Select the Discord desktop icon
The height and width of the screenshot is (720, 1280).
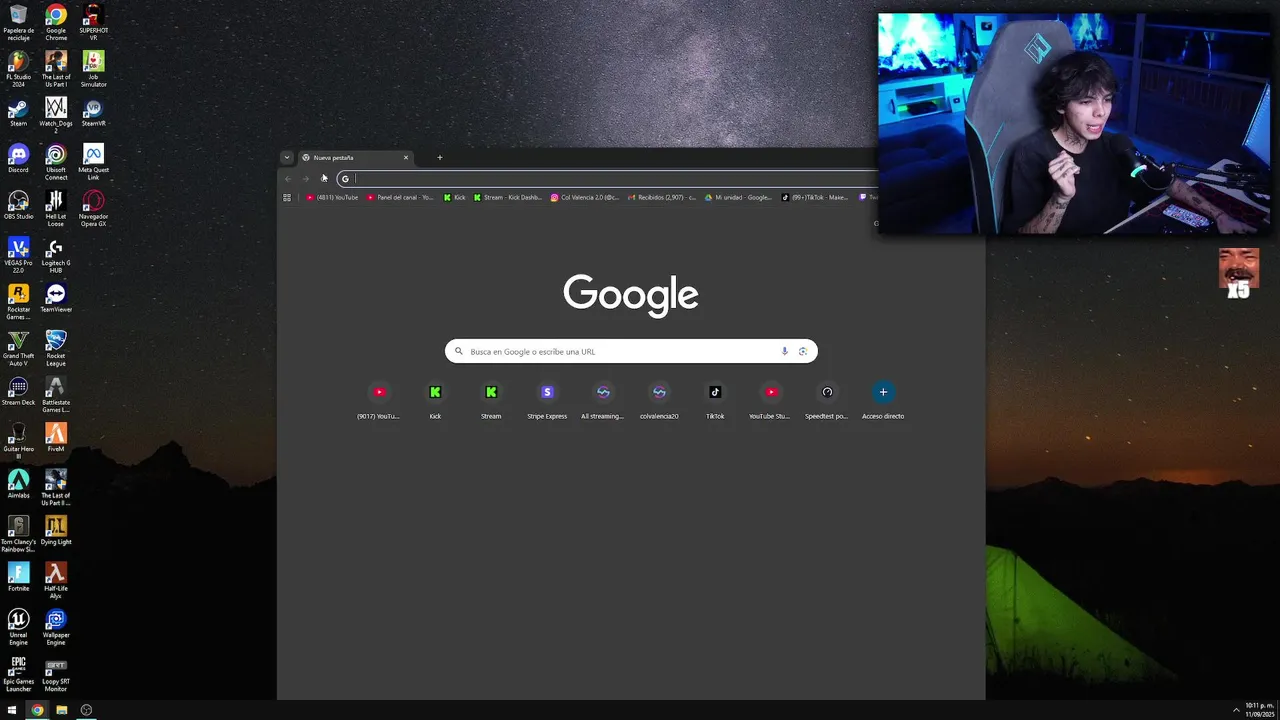tap(18, 159)
